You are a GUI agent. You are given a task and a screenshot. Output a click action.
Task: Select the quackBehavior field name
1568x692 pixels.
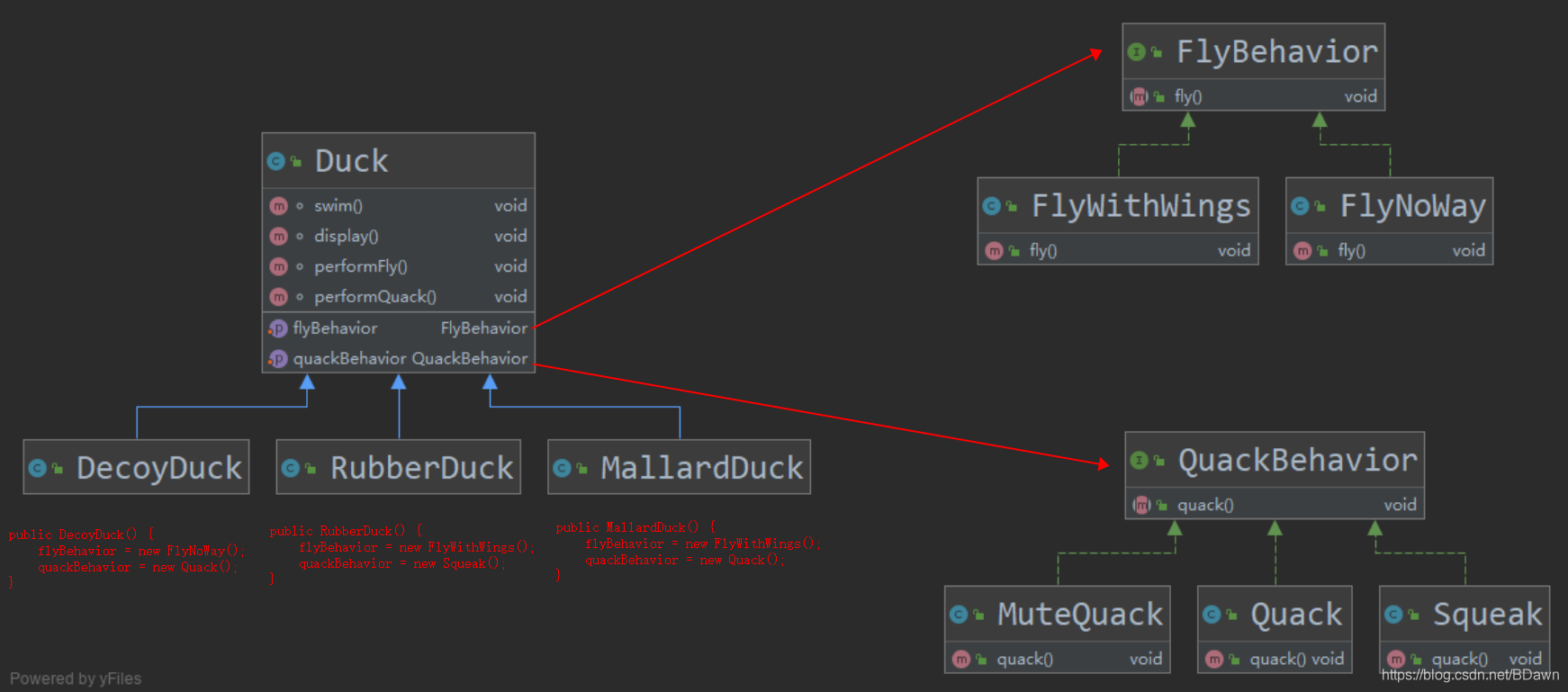click(350, 359)
